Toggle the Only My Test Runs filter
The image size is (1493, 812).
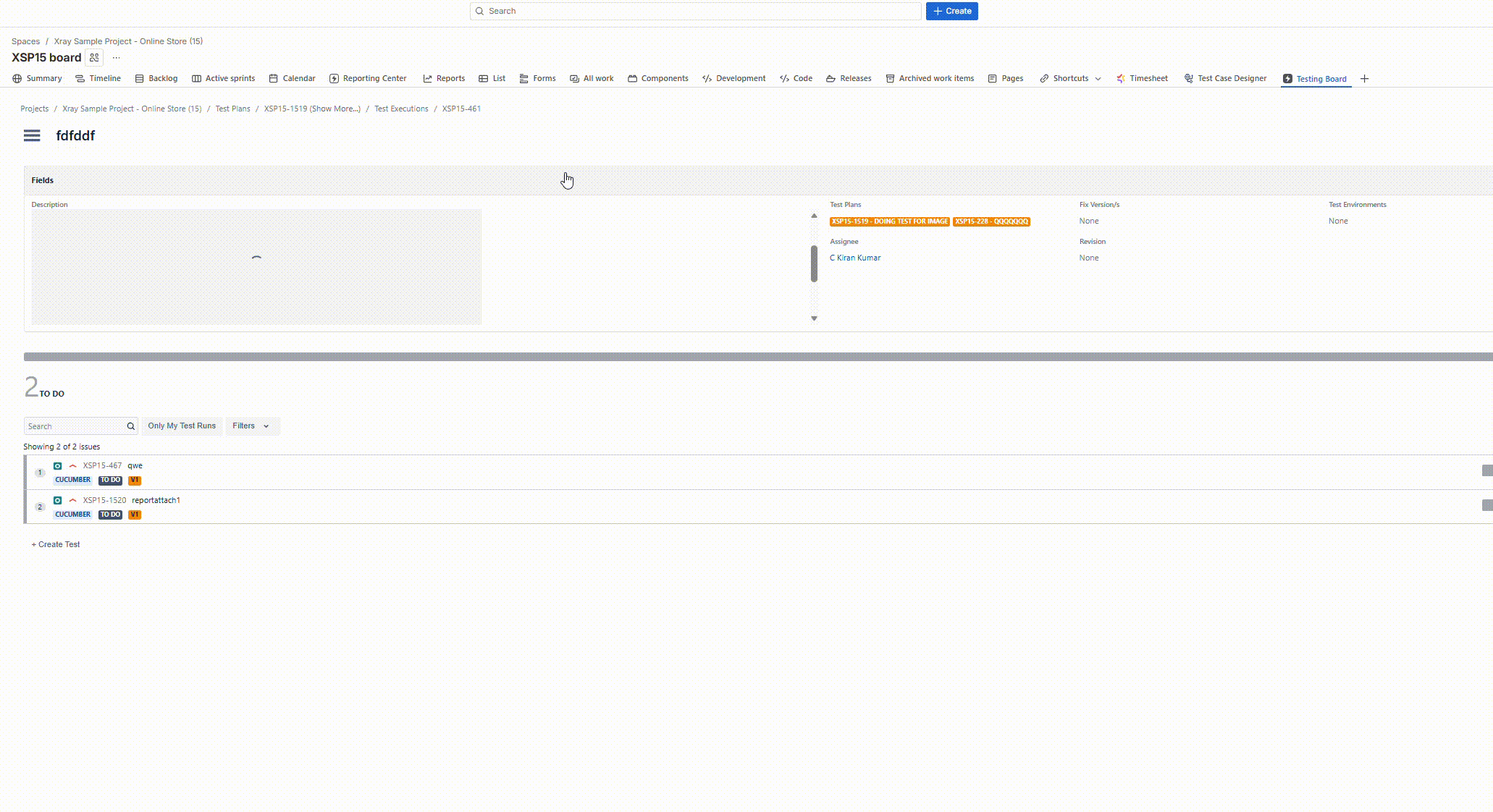pyautogui.click(x=182, y=426)
